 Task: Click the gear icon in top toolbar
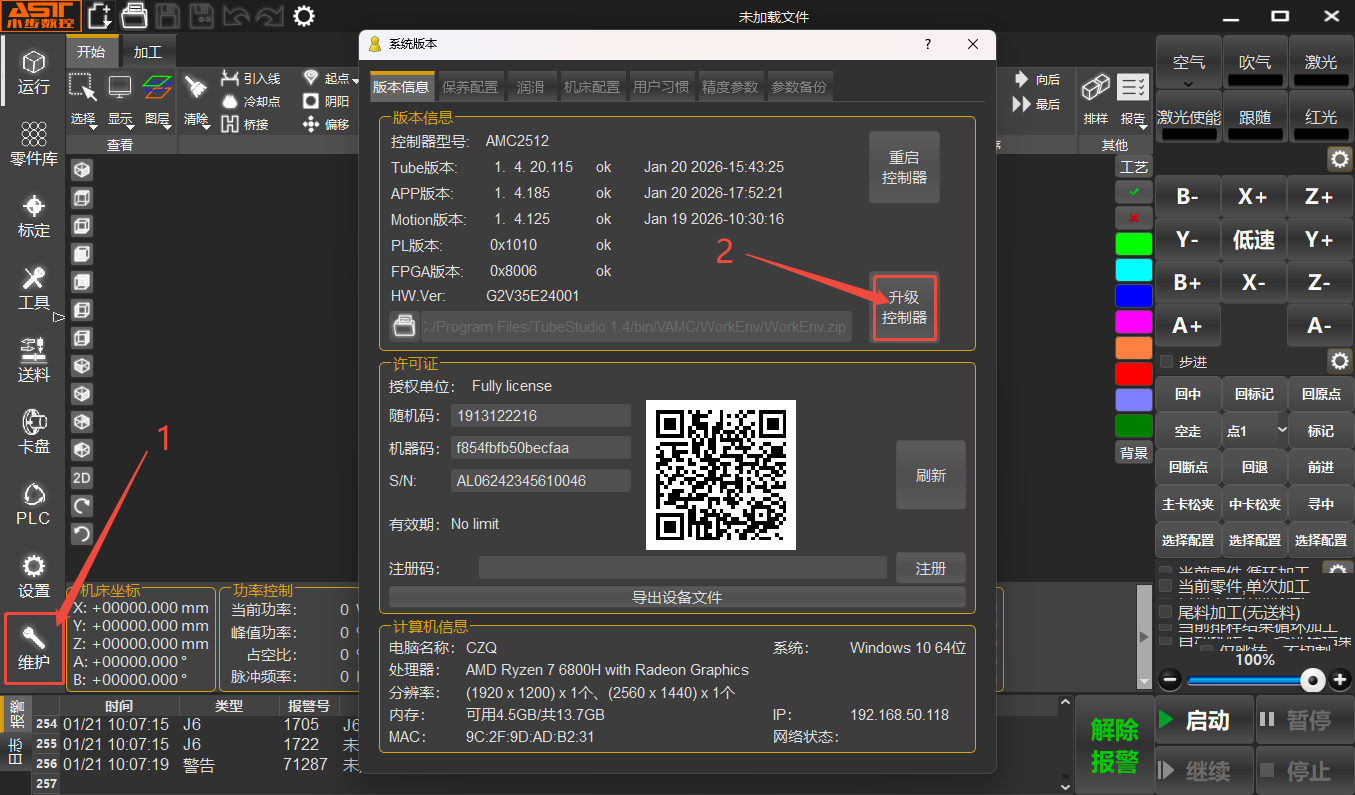coord(304,15)
